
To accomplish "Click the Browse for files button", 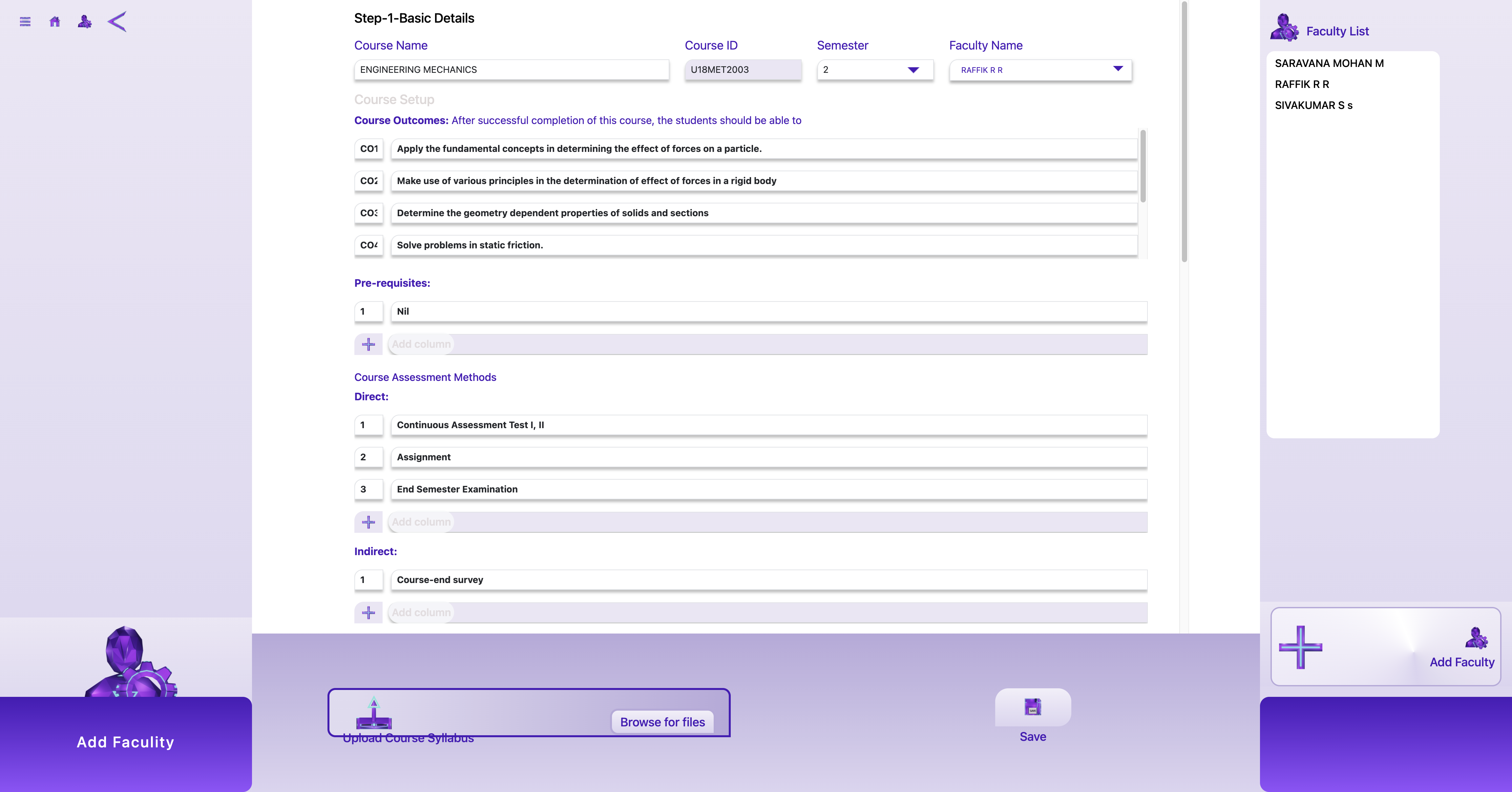I will pos(662,722).
